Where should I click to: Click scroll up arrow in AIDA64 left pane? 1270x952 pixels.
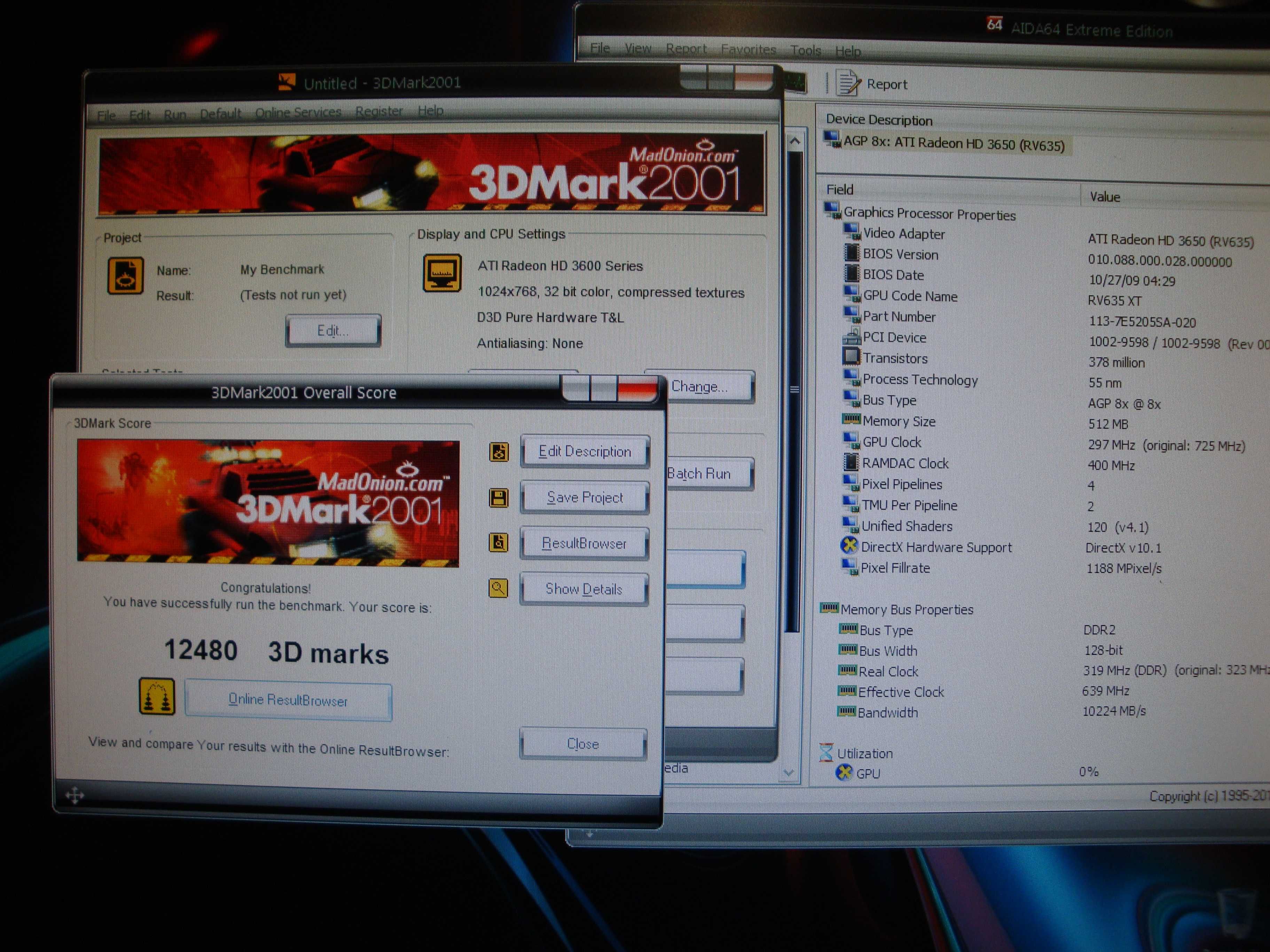pyautogui.click(x=794, y=141)
